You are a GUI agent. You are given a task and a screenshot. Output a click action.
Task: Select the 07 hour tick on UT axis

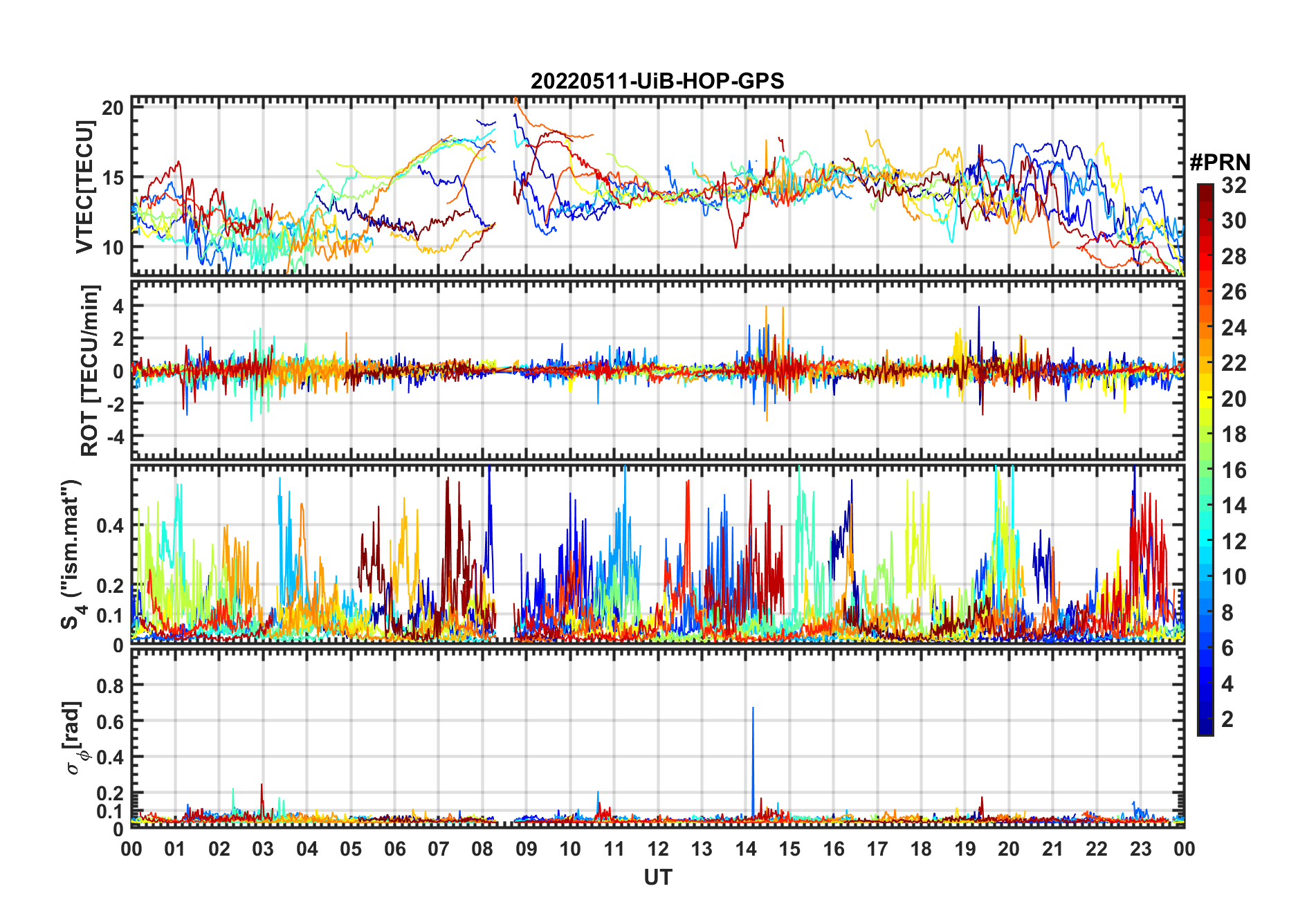439,849
